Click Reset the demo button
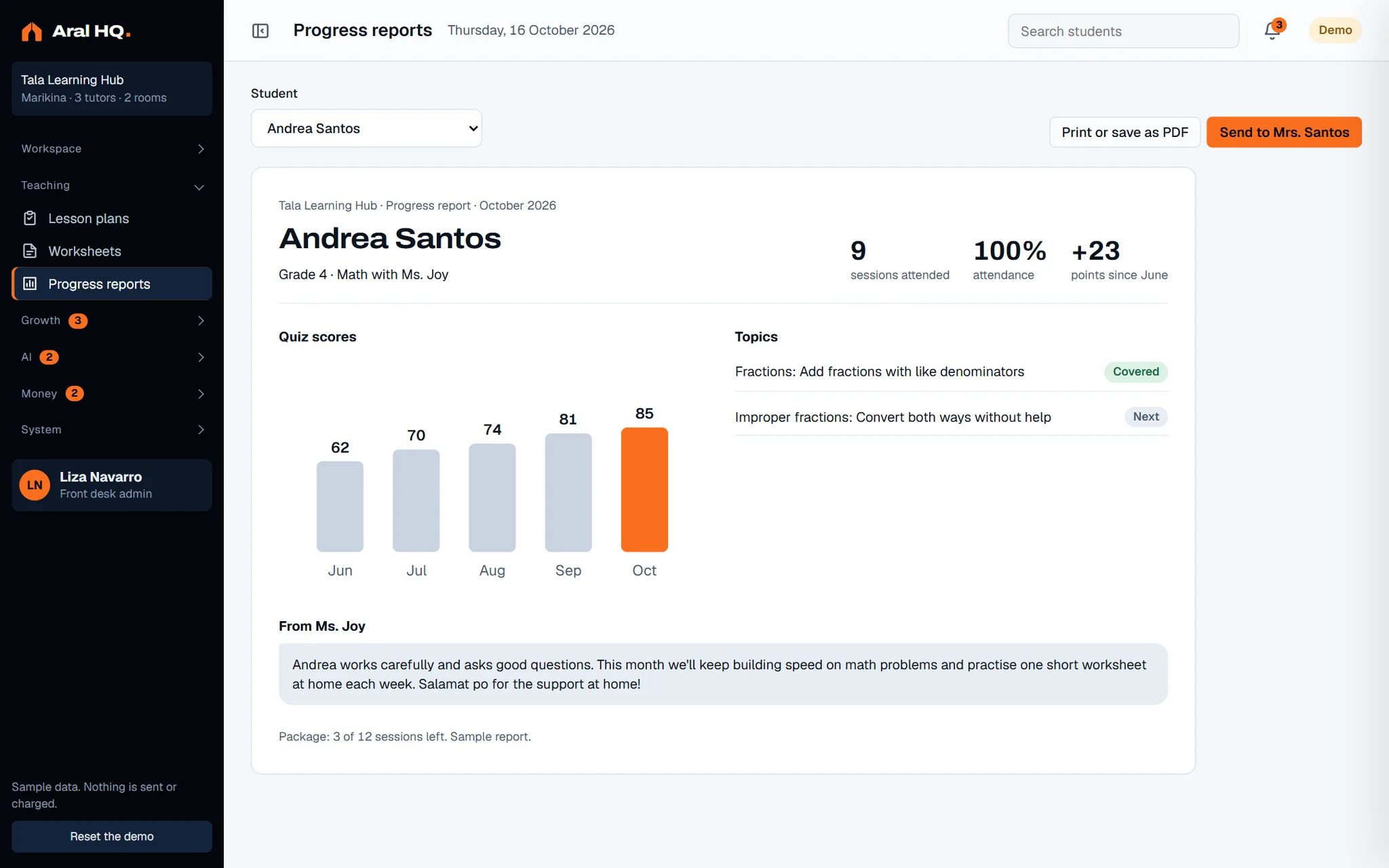1389x868 pixels. pyautogui.click(x=112, y=836)
